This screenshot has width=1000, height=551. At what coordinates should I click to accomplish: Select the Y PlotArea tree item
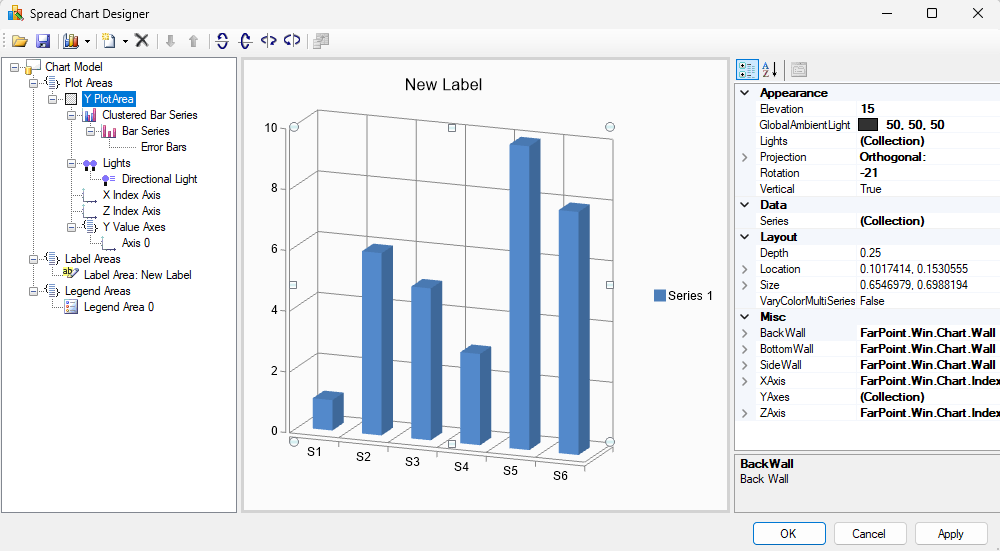(x=108, y=99)
